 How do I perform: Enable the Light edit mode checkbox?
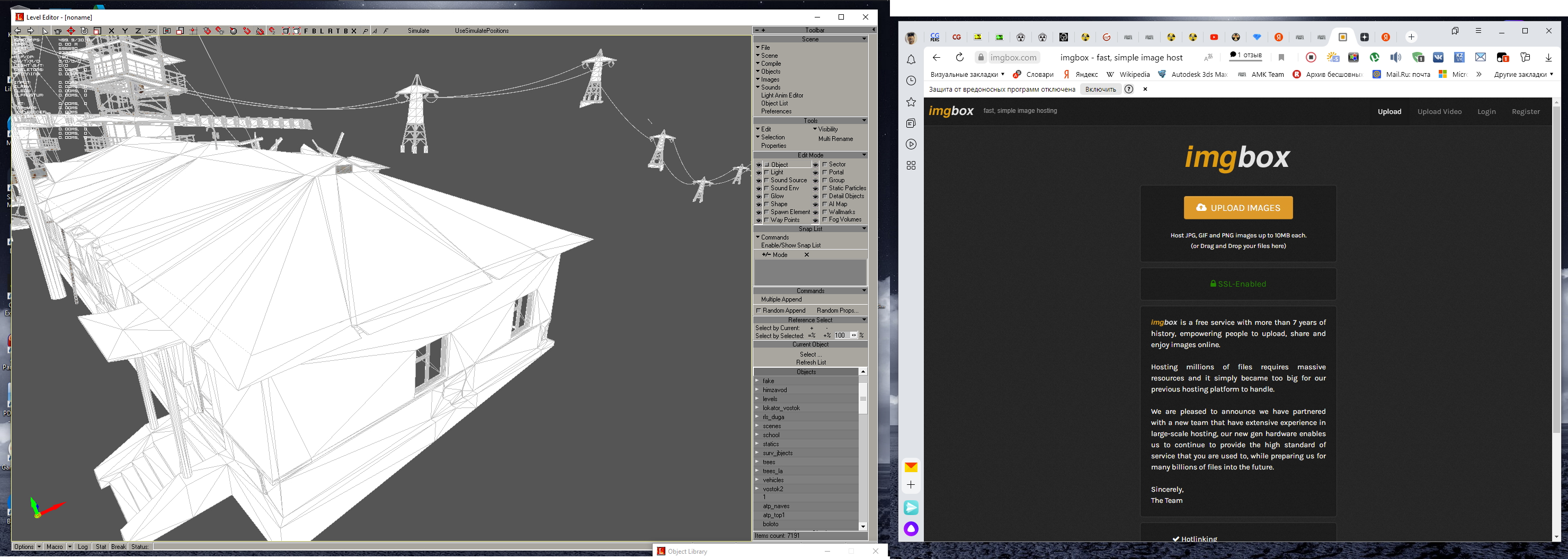767,172
